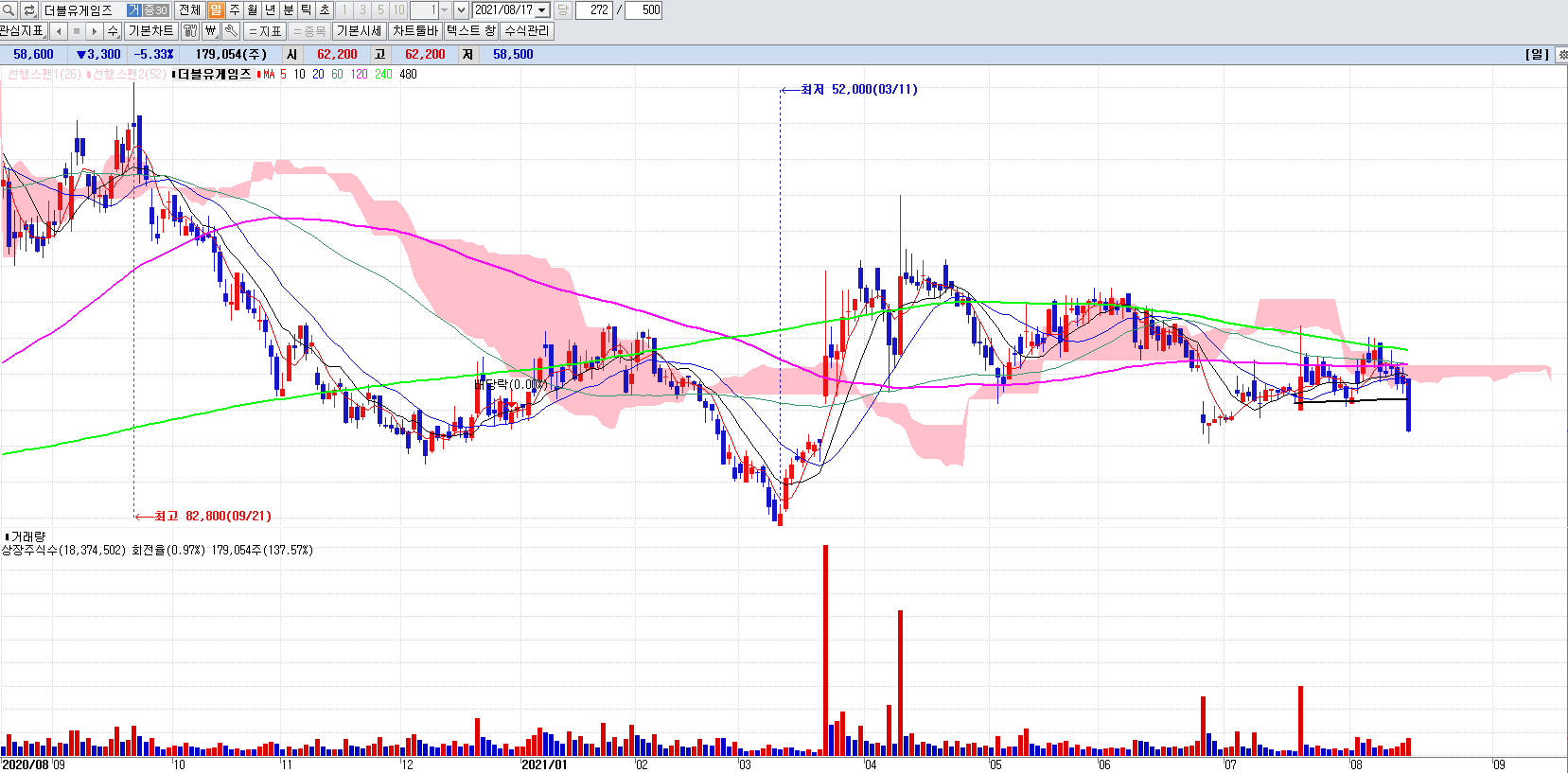
Task: Click the previous arrow playback button
Action: [59, 31]
